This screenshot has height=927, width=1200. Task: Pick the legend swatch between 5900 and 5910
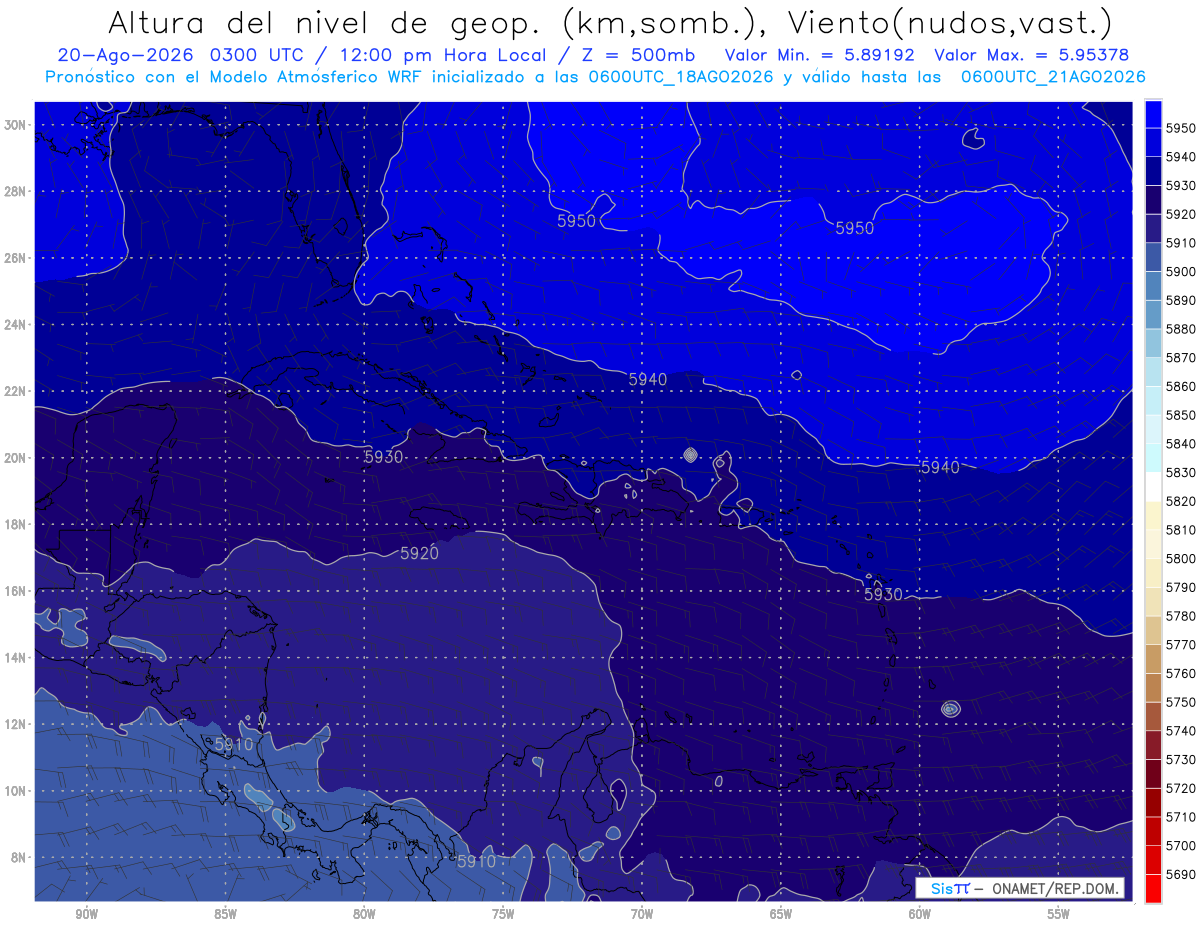tap(1153, 257)
